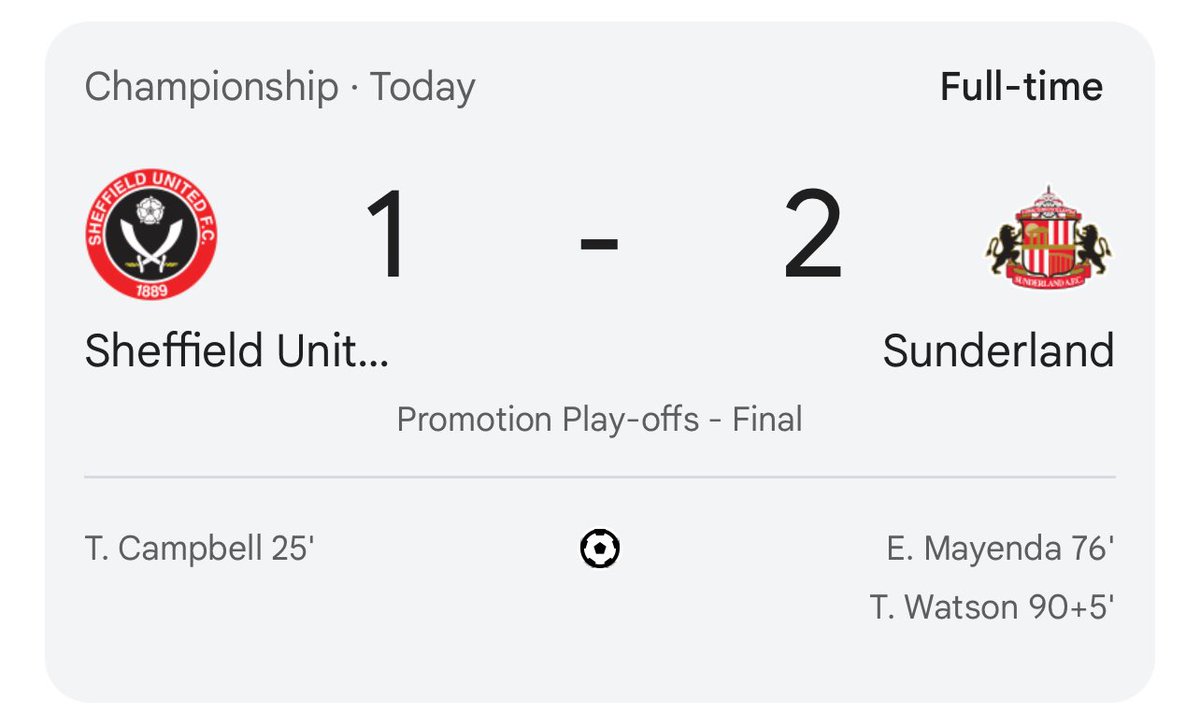Select the Sheffield United team name

pos(238,350)
